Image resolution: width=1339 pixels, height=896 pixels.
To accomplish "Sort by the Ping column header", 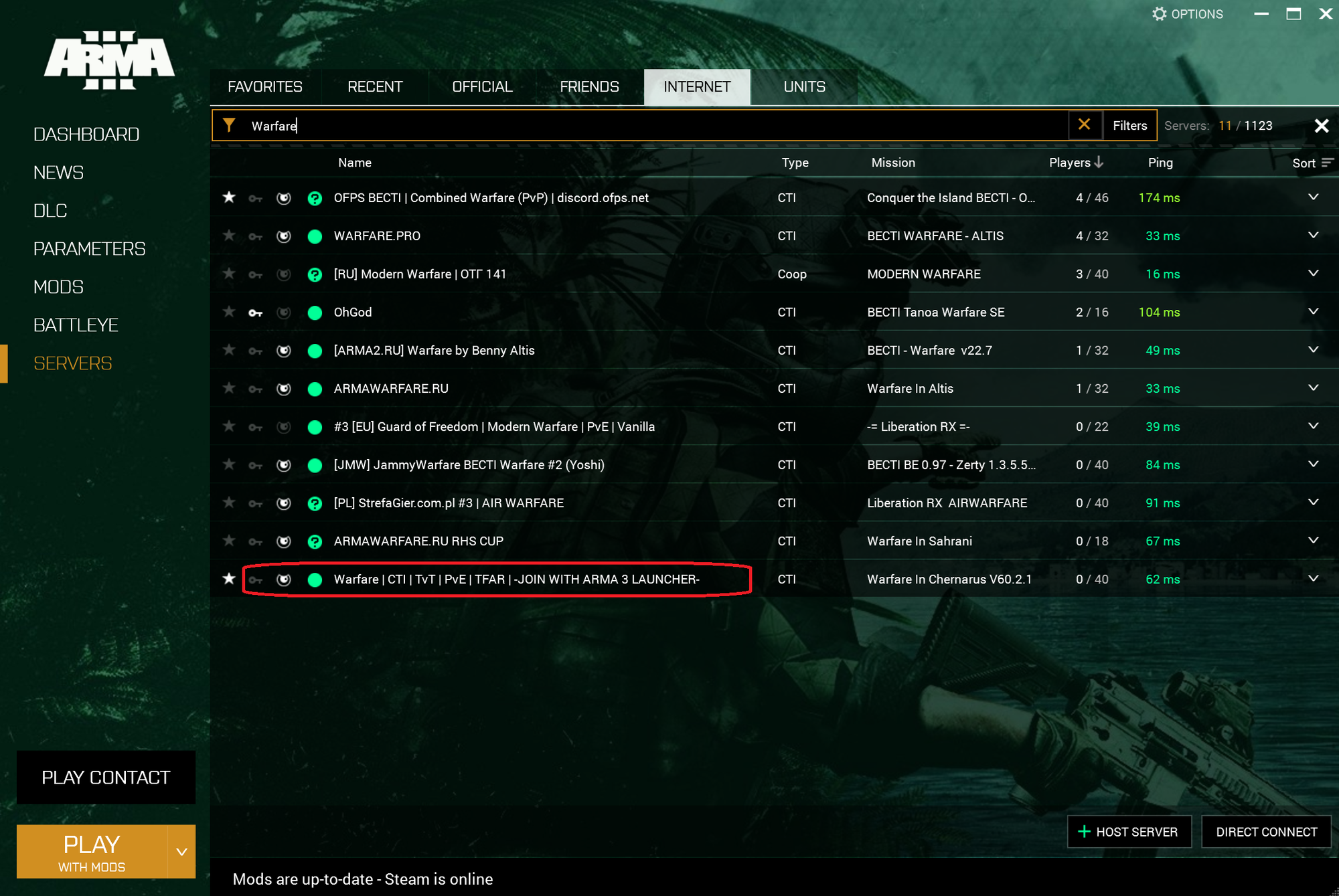I will [1160, 163].
